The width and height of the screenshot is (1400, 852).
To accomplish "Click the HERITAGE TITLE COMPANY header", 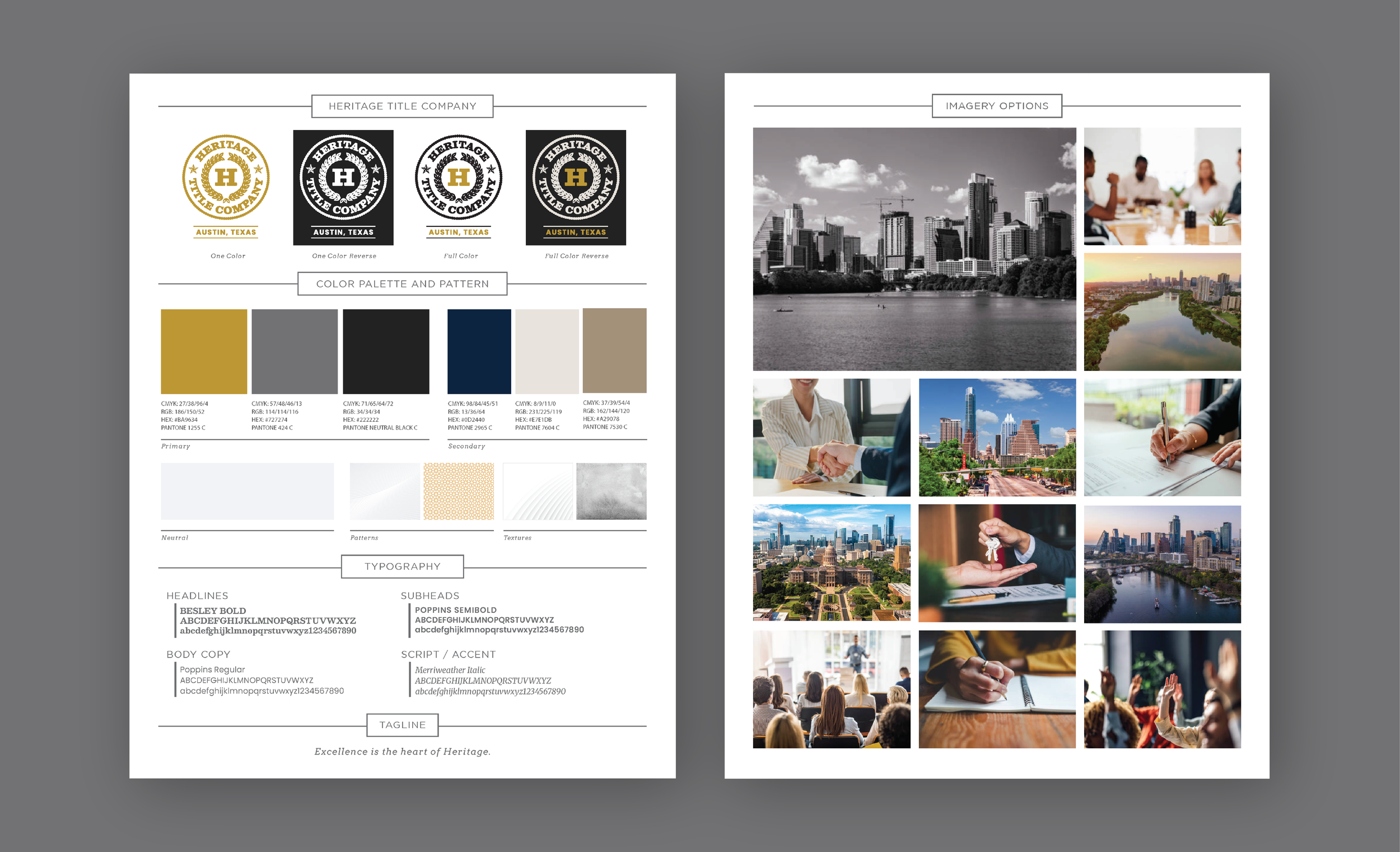I will [x=402, y=106].
